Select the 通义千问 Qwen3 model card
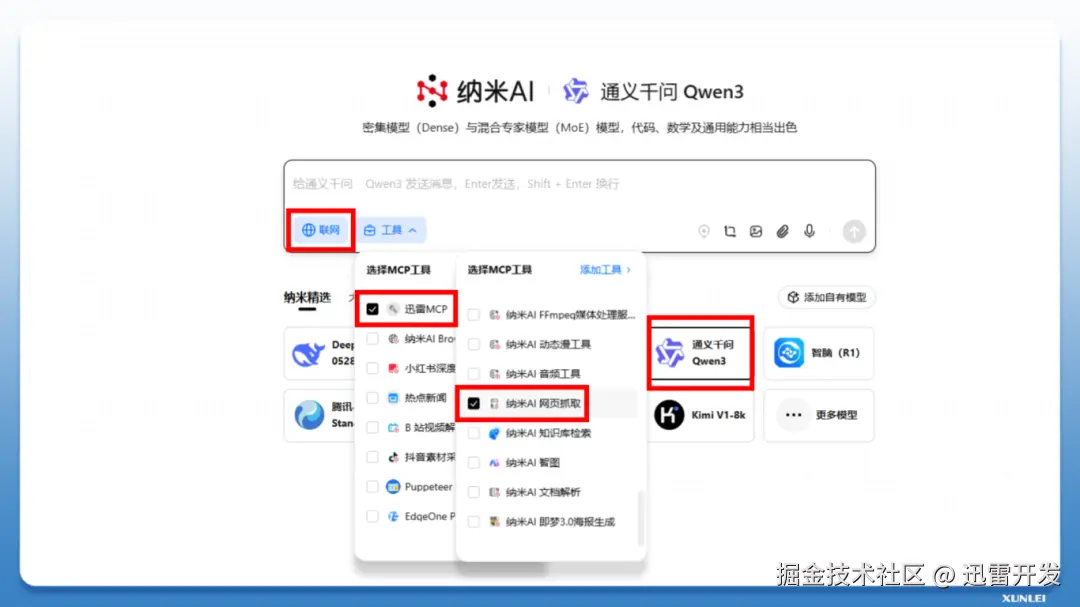This screenshot has height=607, width=1080. (700, 353)
